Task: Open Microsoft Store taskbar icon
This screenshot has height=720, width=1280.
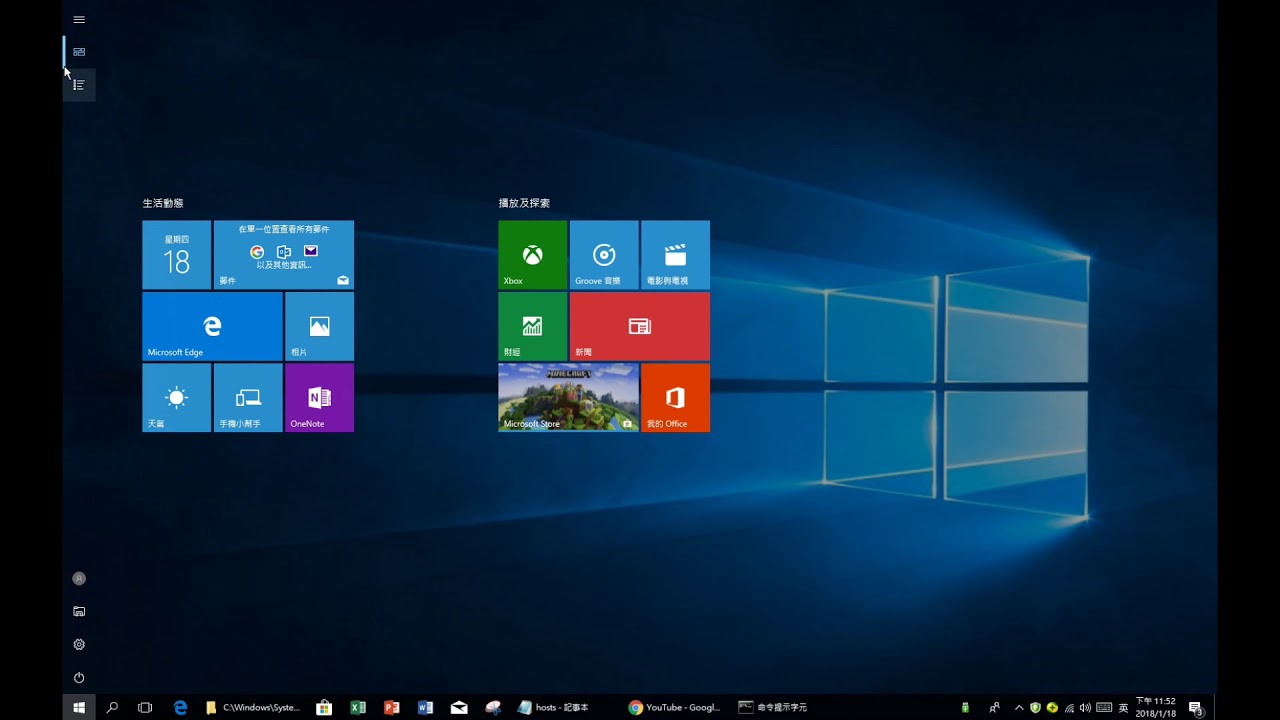Action: click(324, 707)
